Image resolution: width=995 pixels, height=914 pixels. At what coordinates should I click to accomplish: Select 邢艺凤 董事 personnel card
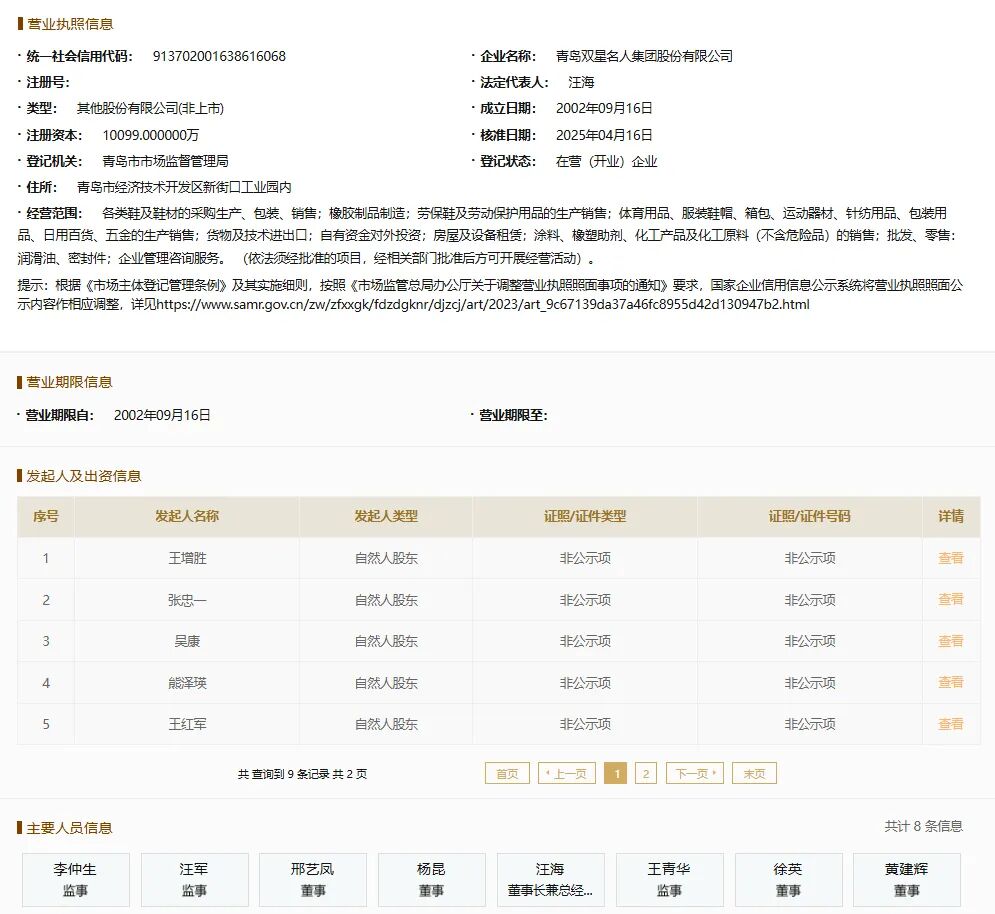[313, 879]
